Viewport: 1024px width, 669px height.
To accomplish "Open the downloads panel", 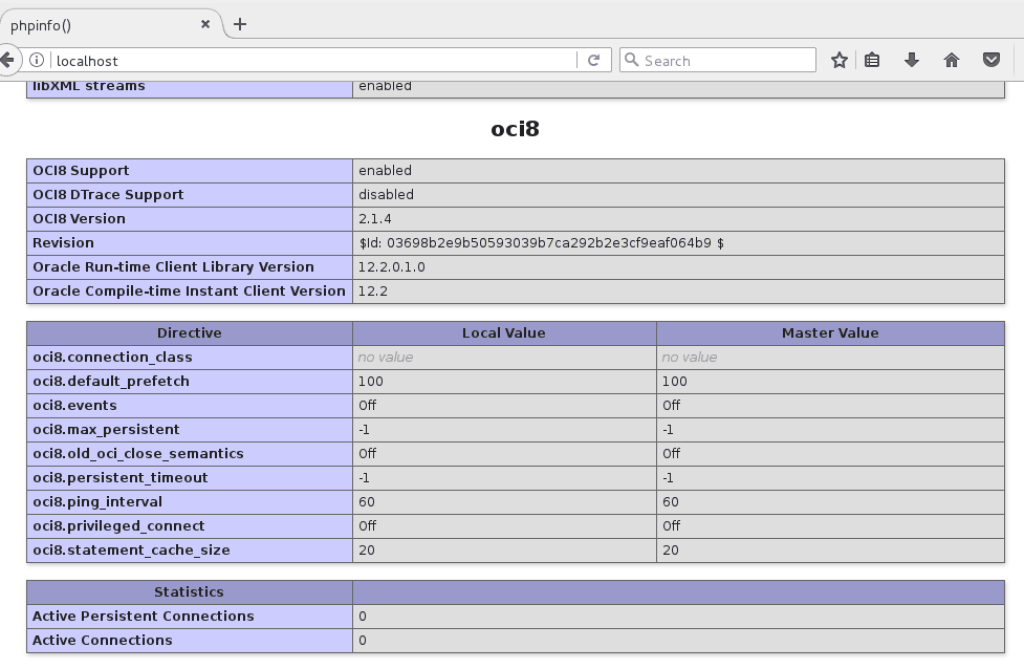I will coord(912,59).
